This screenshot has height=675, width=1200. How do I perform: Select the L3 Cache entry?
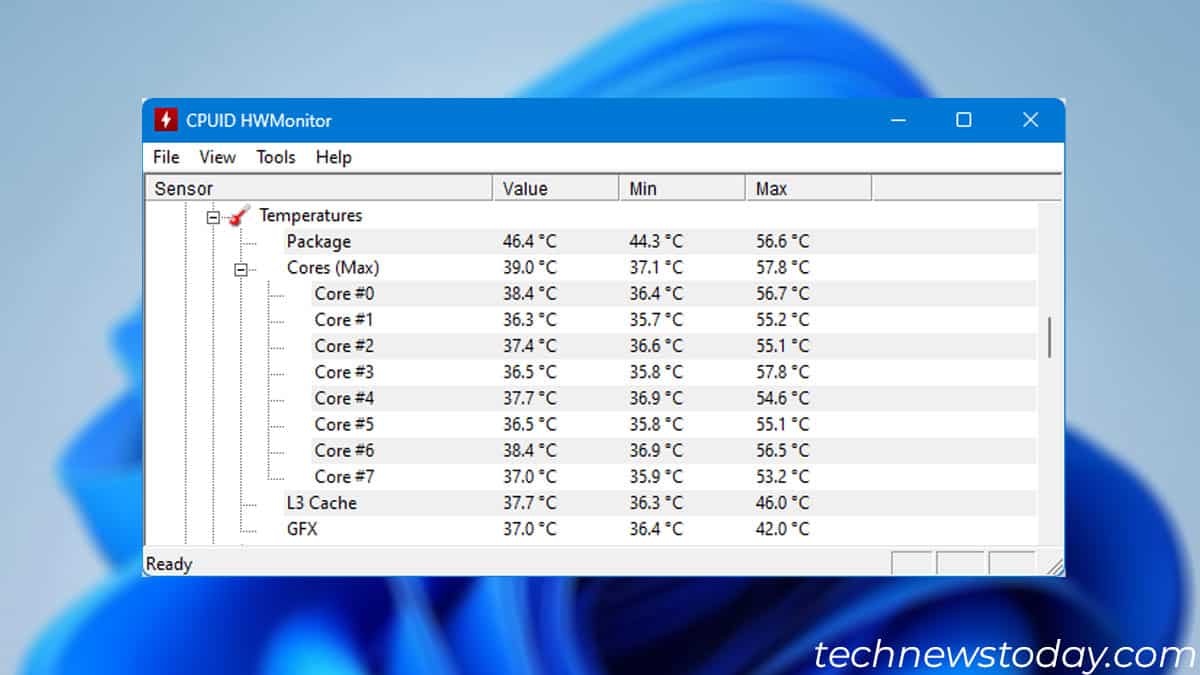pos(322,503)
